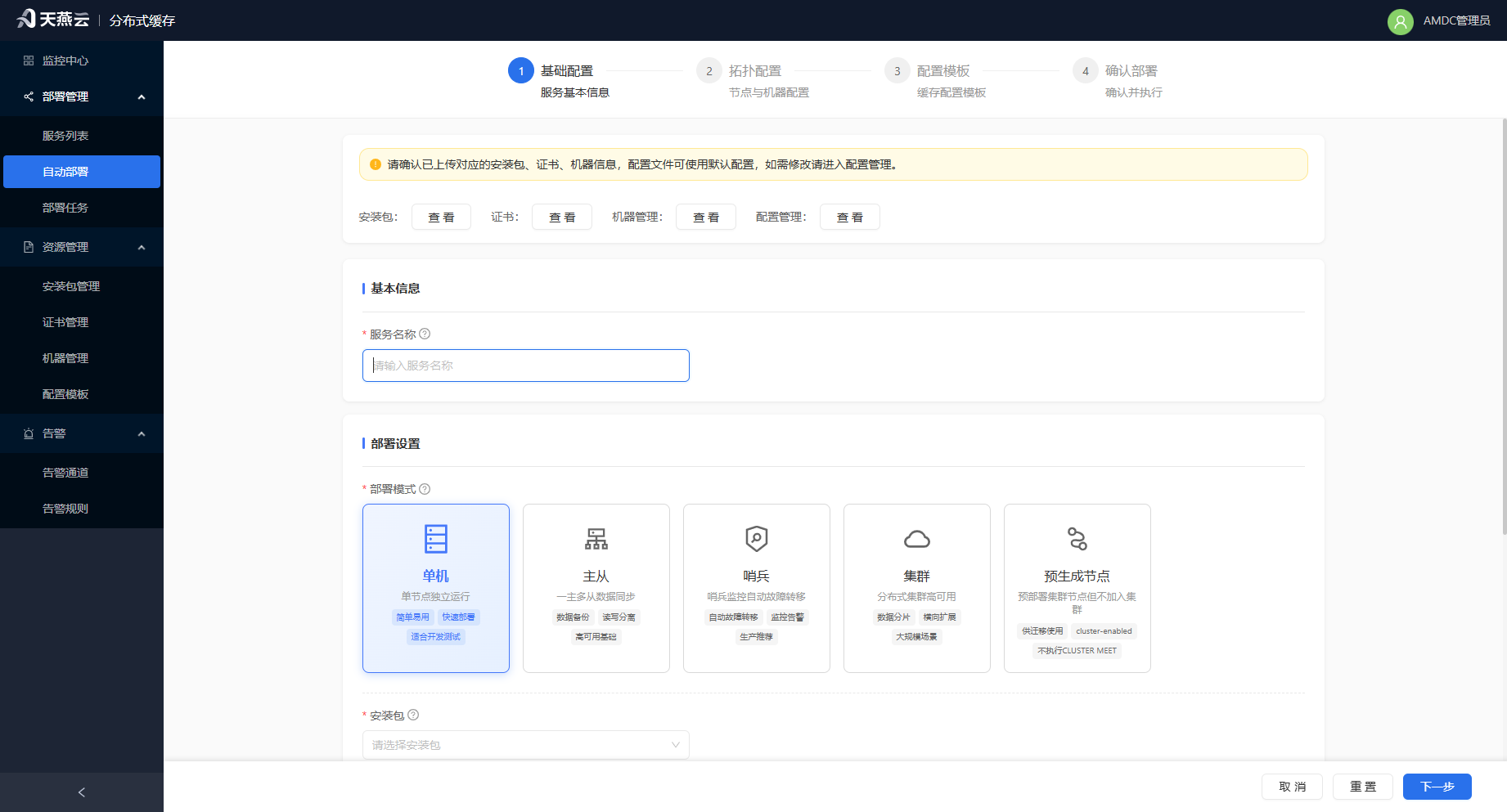
Task: Click the 天燕云 logo icon
Action: (26, 19)
